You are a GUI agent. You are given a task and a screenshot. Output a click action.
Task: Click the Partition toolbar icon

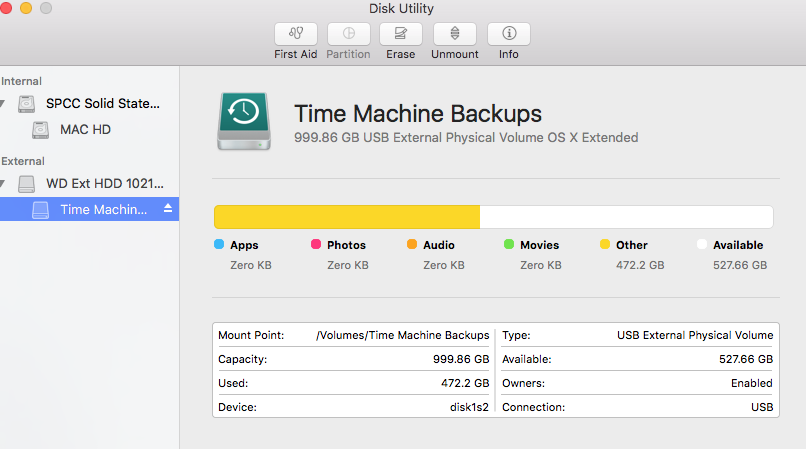[348, 33]
